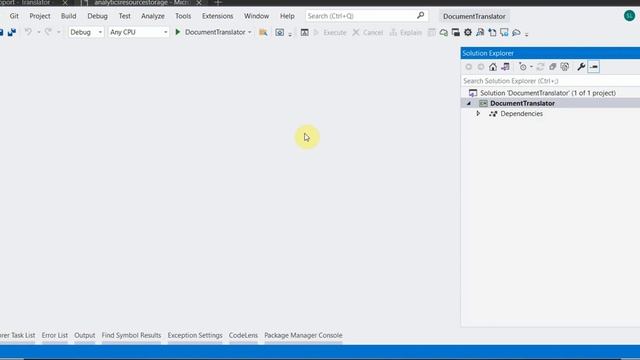
Task: Switch Solution Explorer views icon
Action: 505,67
